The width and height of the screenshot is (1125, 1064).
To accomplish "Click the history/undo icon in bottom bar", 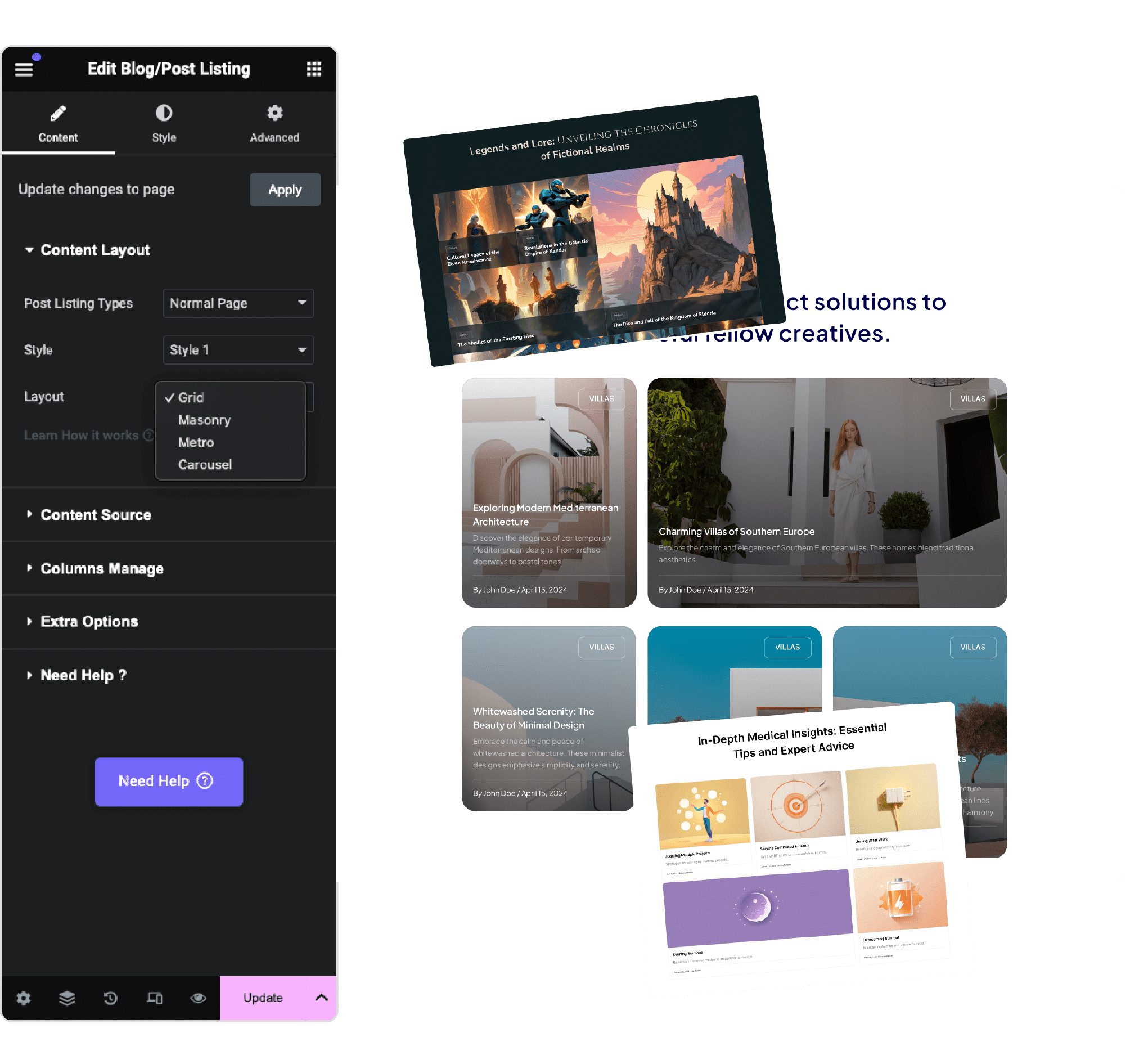I will click(110, 997).
